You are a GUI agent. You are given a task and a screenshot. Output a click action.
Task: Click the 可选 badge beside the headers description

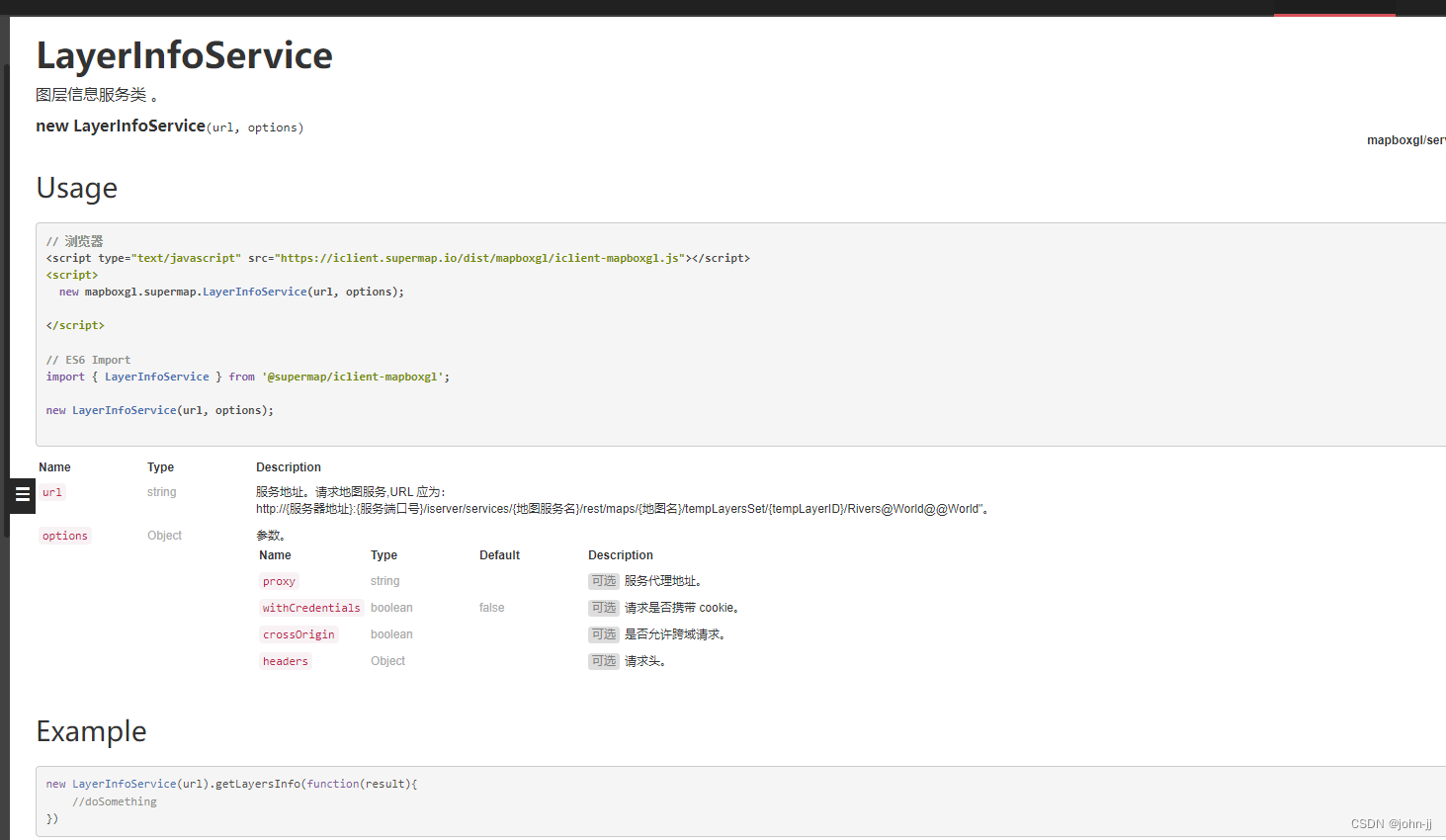click(x=603, y=660)
